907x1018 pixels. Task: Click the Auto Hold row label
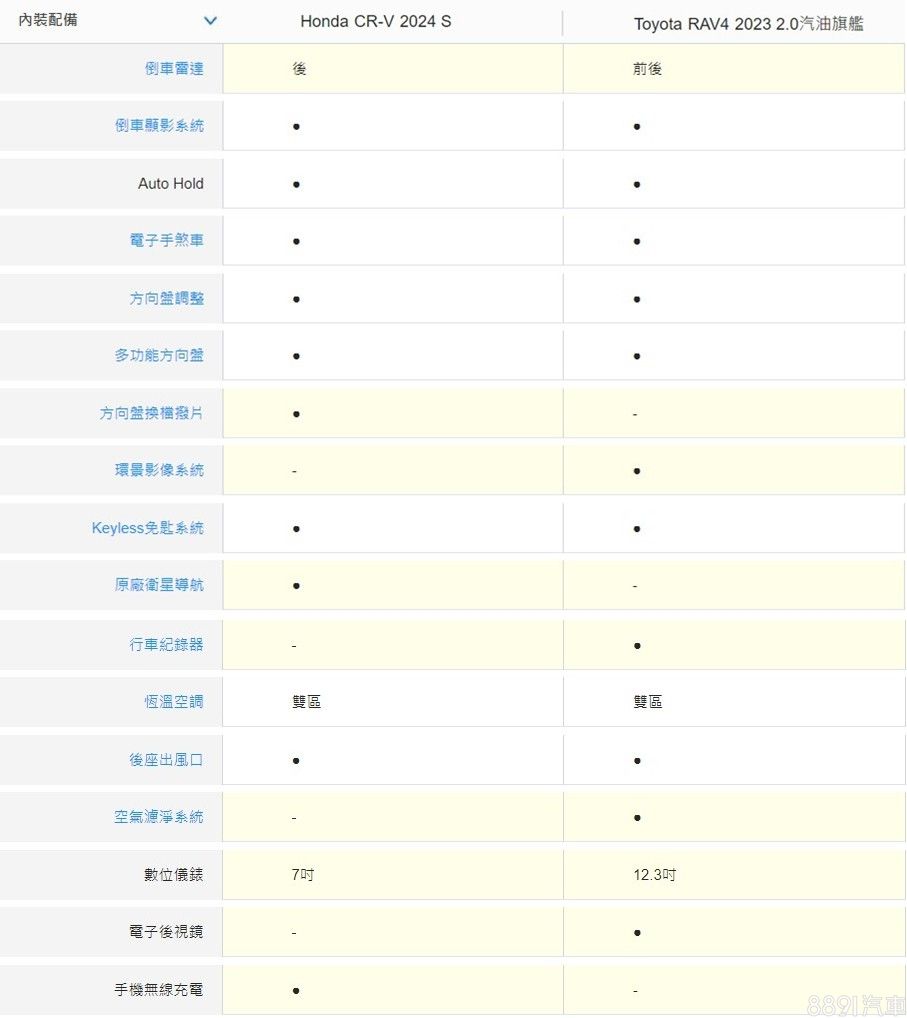click(170, 184)
